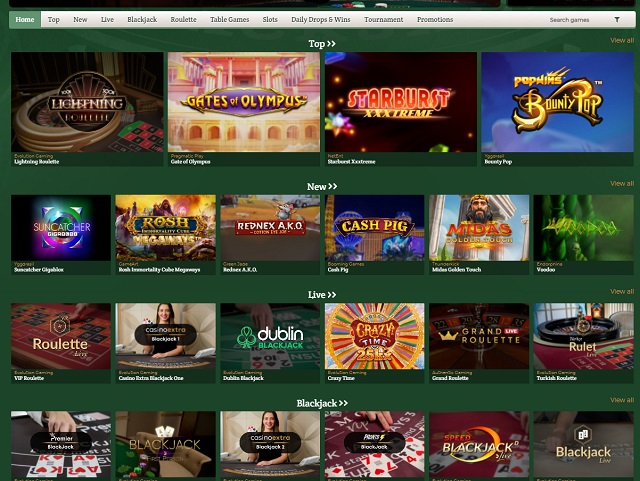Image resolution: width=640 pixels, height=481 pixels.
Task: Click the Gate of Olympus title text
Action: [191, 162]
